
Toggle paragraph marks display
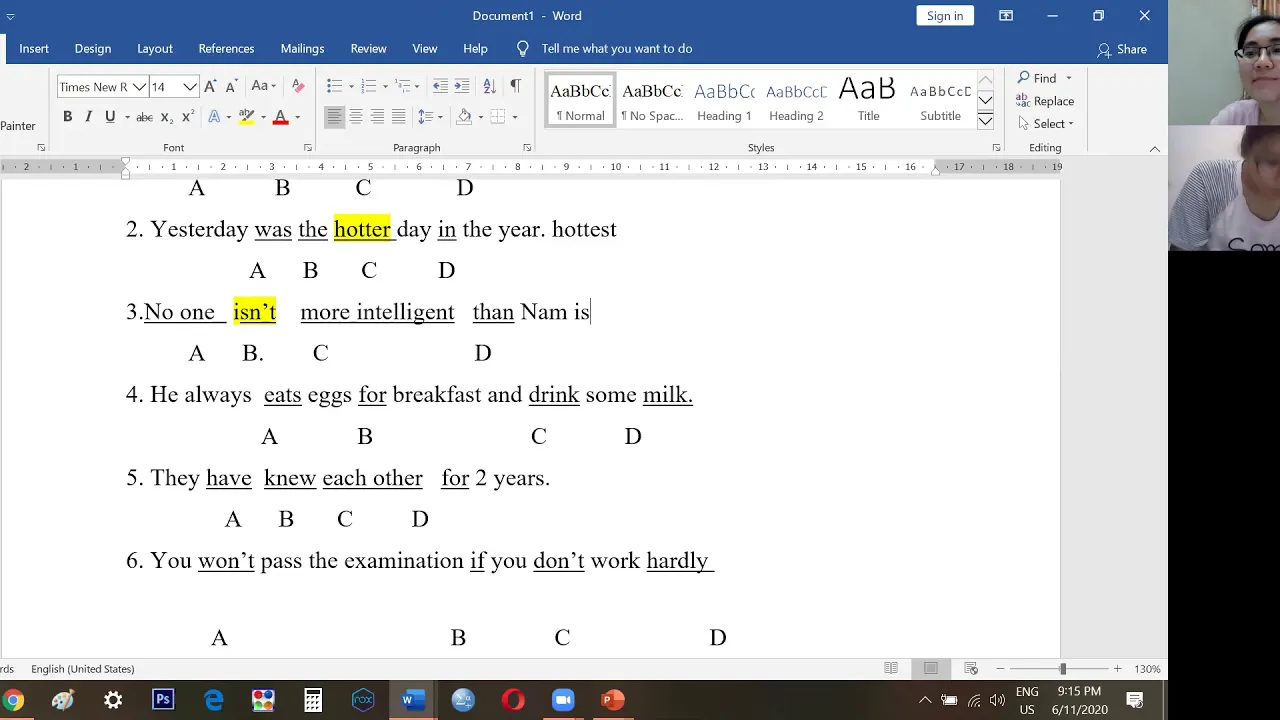tap(515, 87)
